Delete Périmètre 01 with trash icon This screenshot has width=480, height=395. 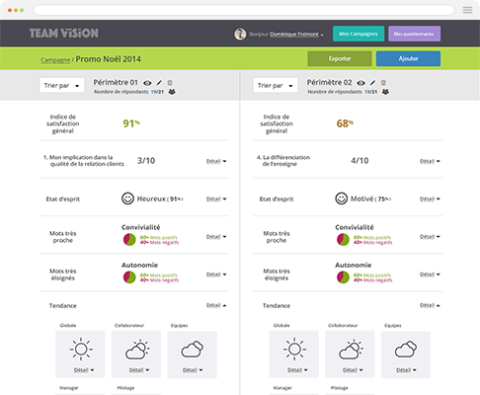pos(170,83)
